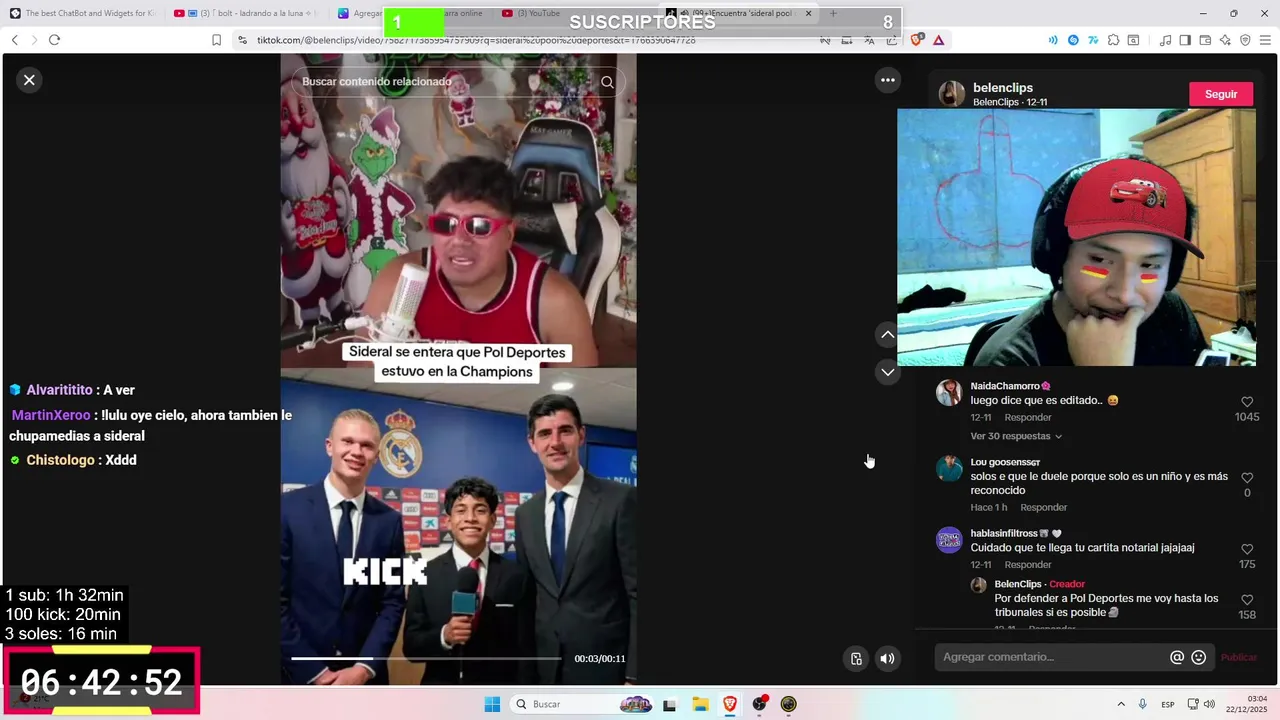The height and width of the screenshot is (720, 1280).
Task: Click the tiktok.com address bar
Action: [476, 40]
